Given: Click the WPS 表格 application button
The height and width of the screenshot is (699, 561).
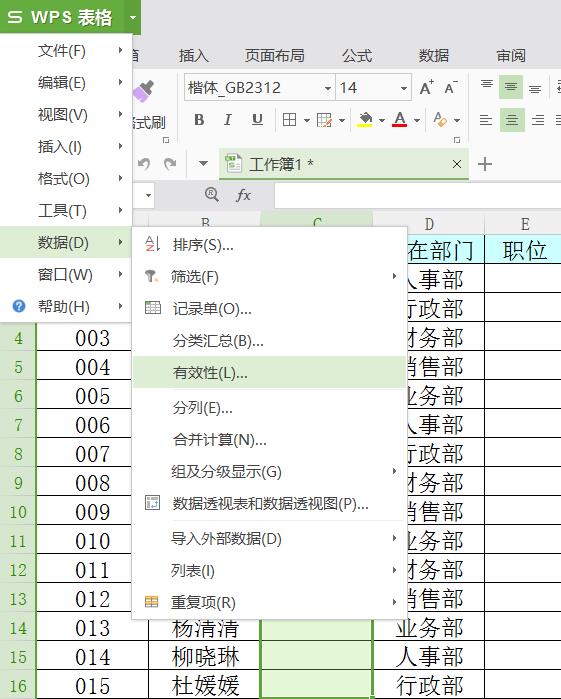Looking at the screenshot, I should pyautogui.click(x=62, y=17).
